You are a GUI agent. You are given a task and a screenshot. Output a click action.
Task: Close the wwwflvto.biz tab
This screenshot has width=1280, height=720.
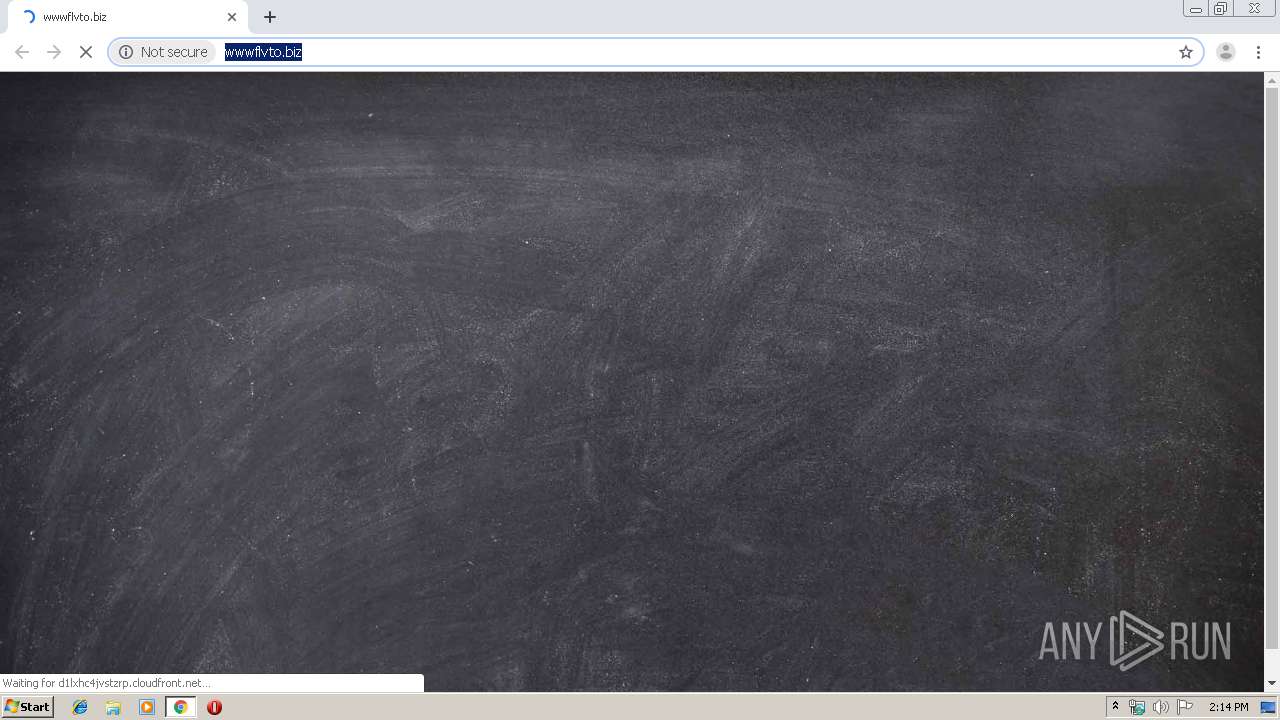pyautogui.click(x=232, y=17)
